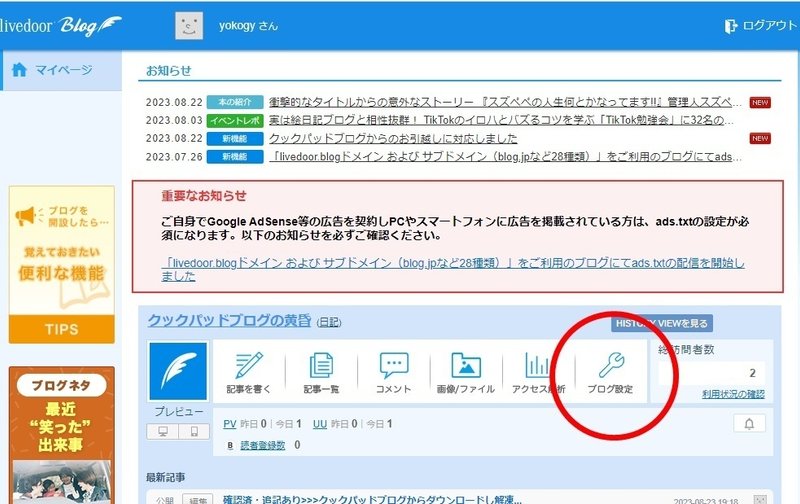The height and width of the screenshot is (504, 800).
Task: Click the yokogy さん username
Action: click(248, 26)
